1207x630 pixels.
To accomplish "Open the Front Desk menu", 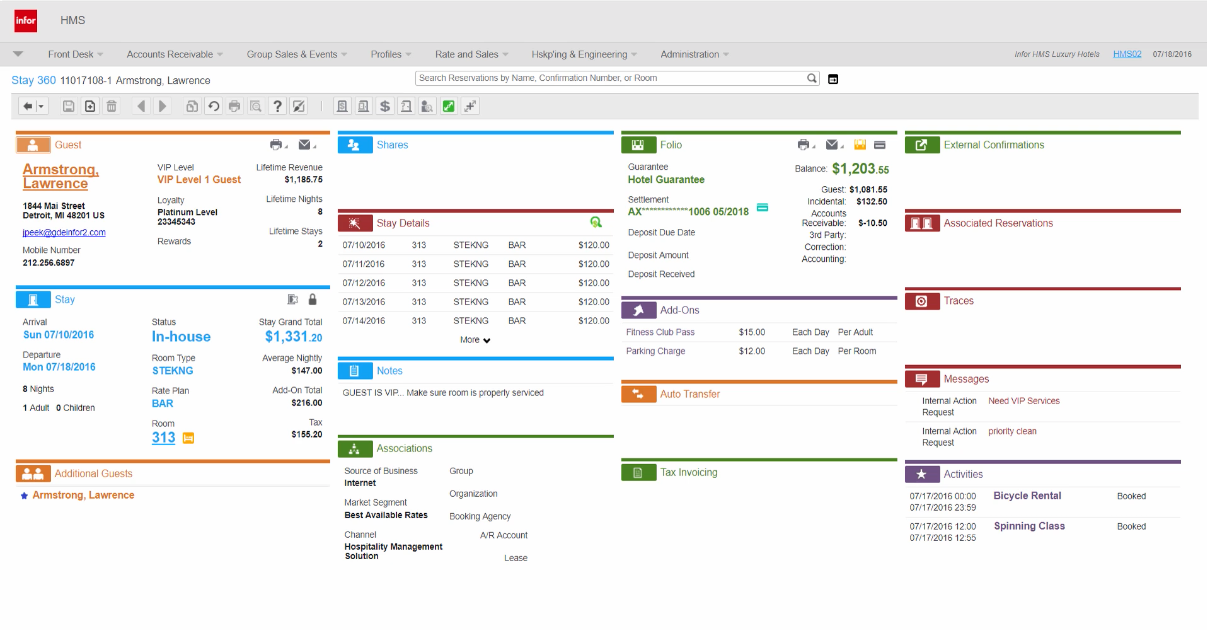I will point(76,54).
